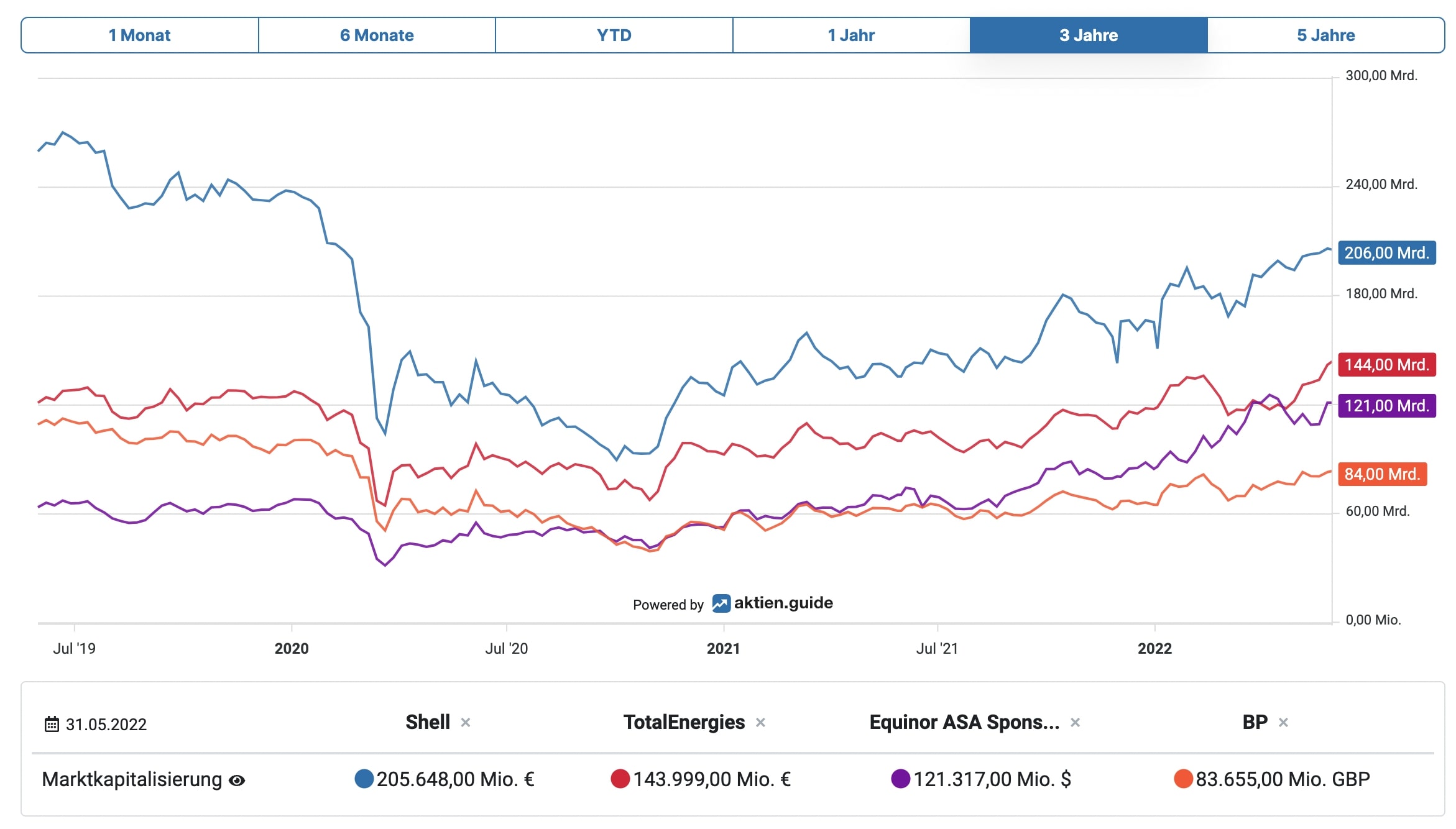Viewport: 1456px width, 829px height.
Task: Click the 300,00 Mrd. y-axis label
Action: (1381, 76)
